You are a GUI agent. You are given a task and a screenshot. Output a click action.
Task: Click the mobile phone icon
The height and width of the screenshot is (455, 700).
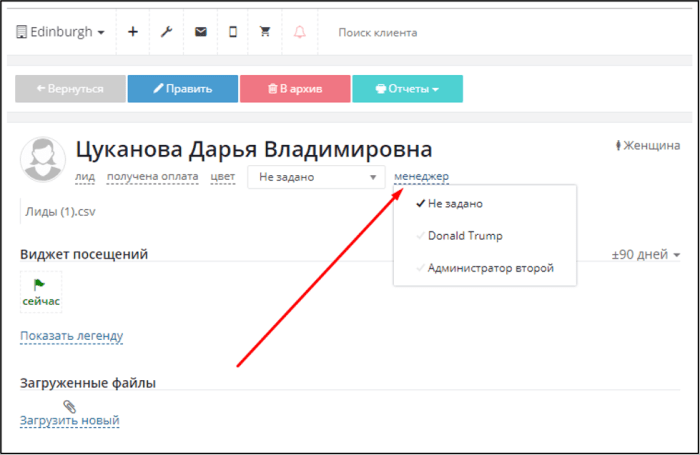tap(233, 32)
